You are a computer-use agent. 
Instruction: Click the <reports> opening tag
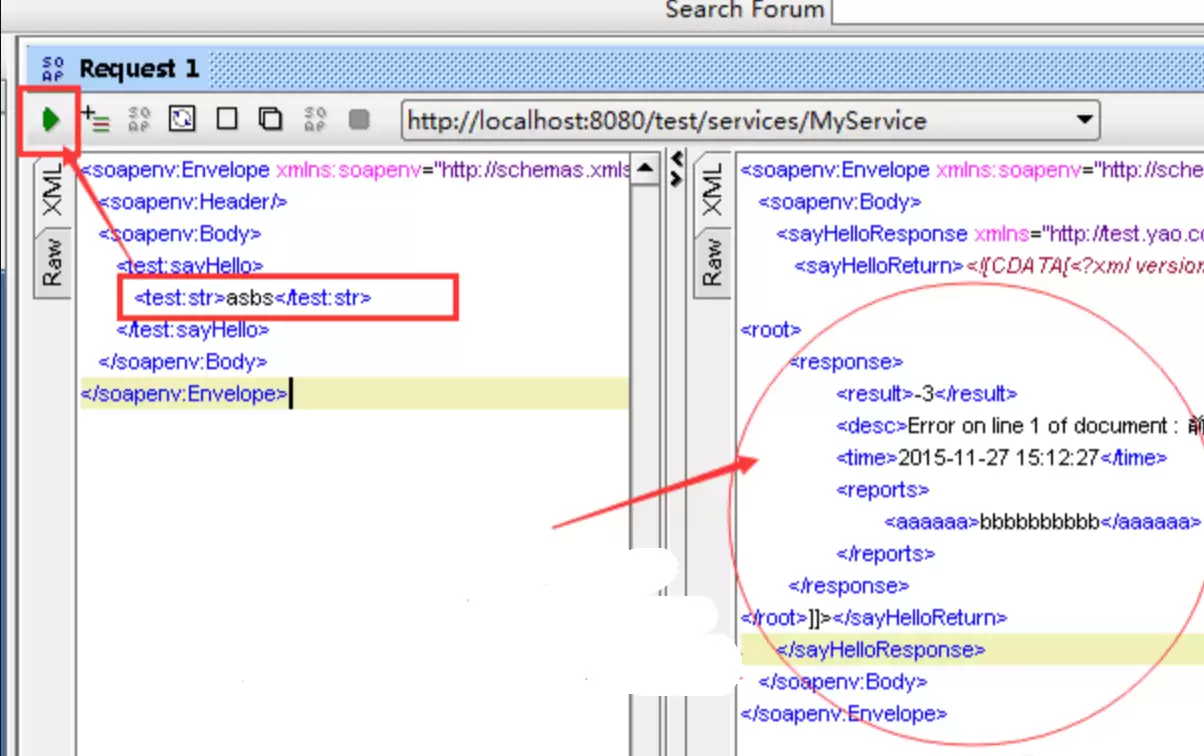pos(882,490)
